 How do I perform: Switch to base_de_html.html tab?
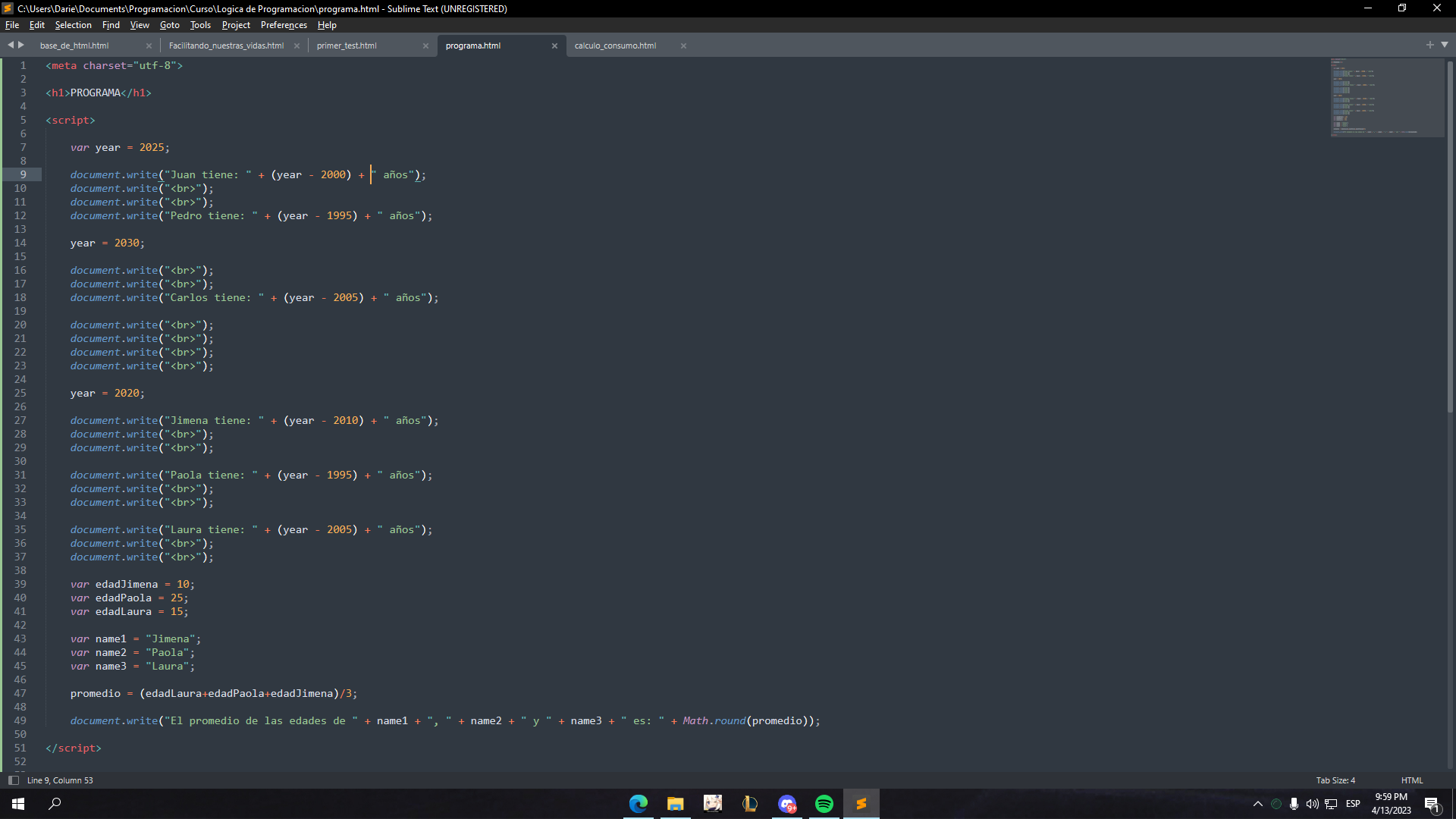pos(74,45)
